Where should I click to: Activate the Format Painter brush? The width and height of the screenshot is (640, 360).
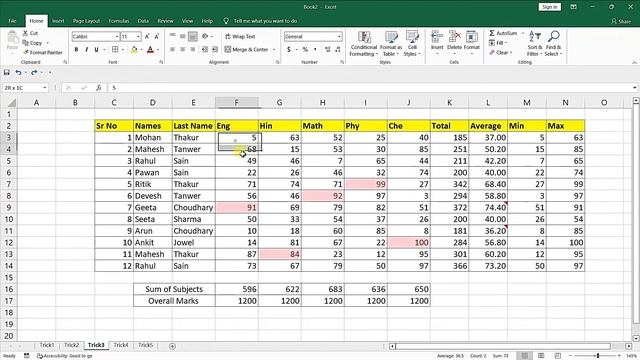[26, 53]
